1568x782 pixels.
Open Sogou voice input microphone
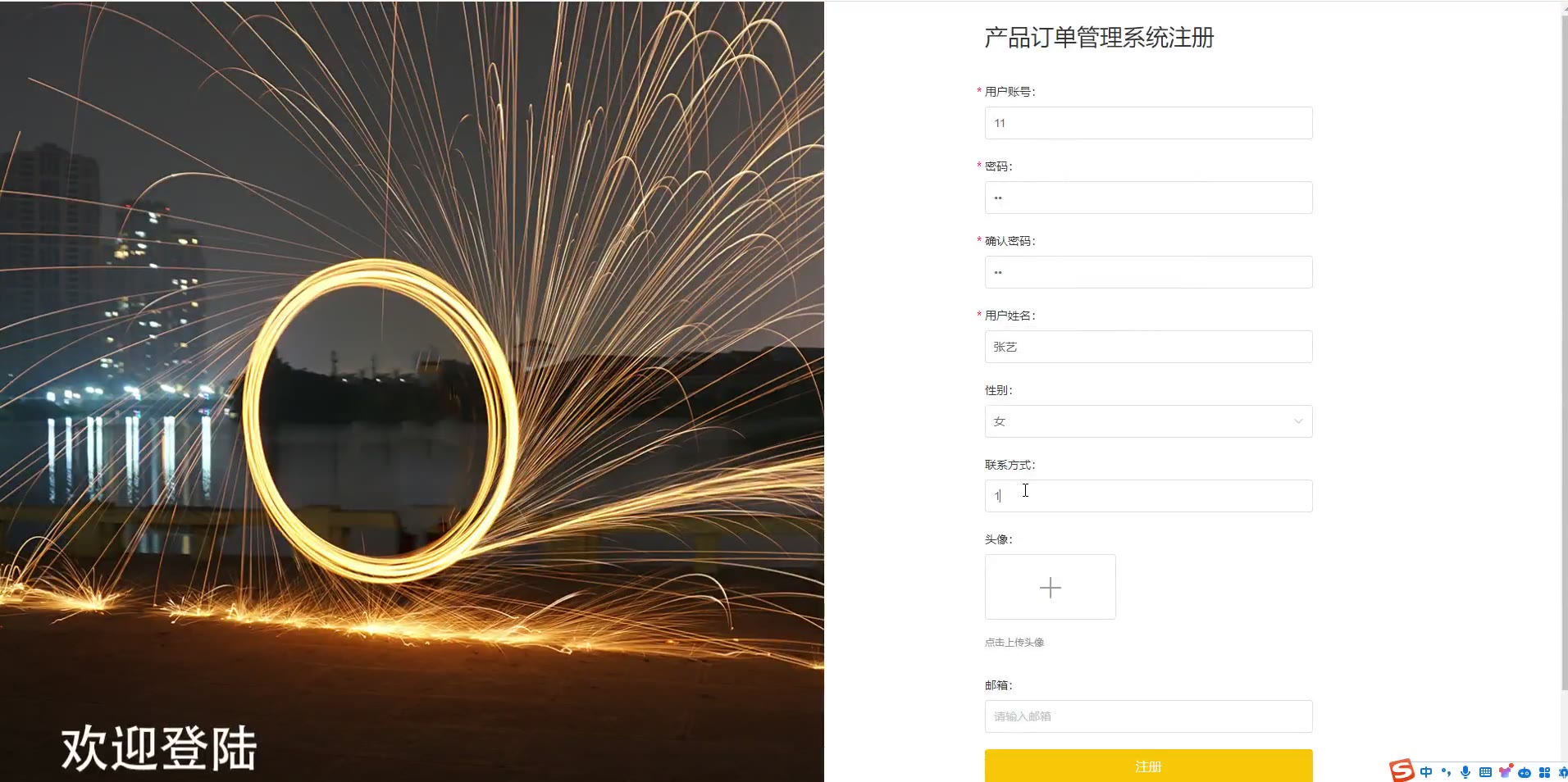pyautogui.click(x=1465, y=772)
